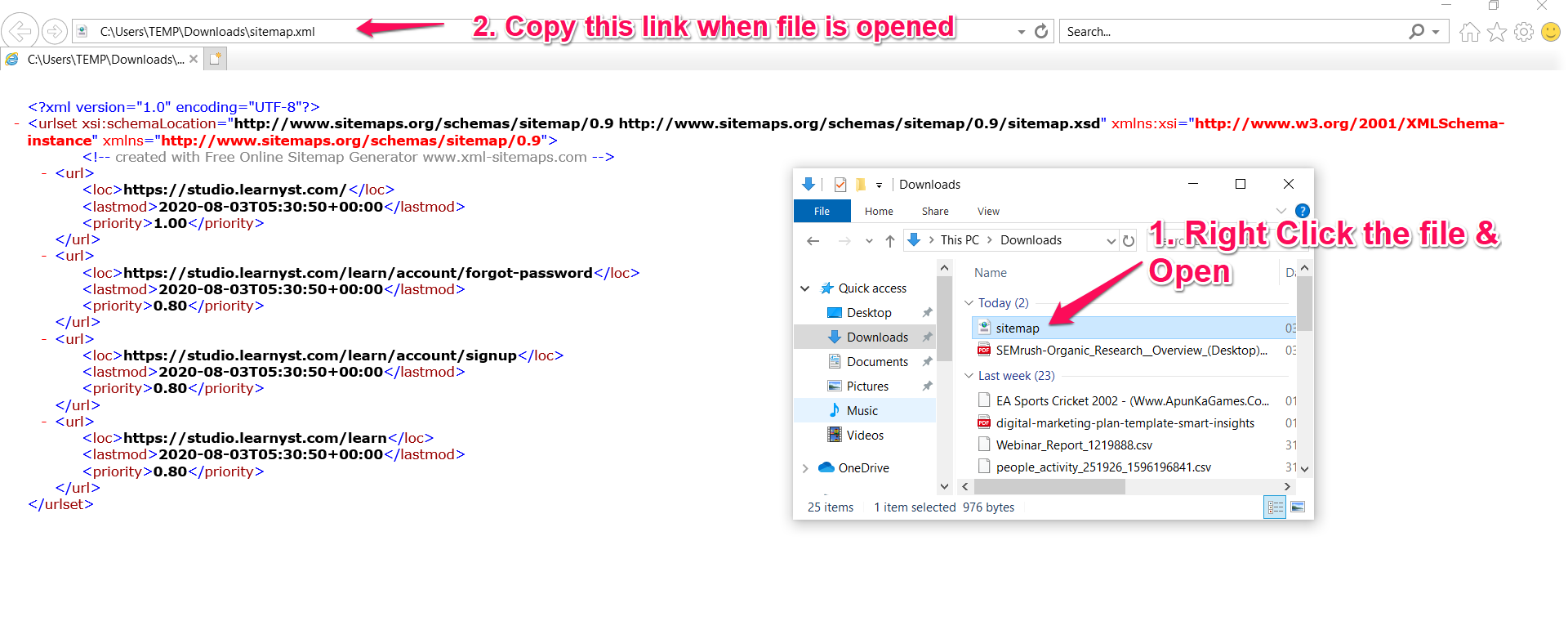Collapse the first url element in XML
Image resolution: width=1568 pixels, height=639 pixels.
45,173
